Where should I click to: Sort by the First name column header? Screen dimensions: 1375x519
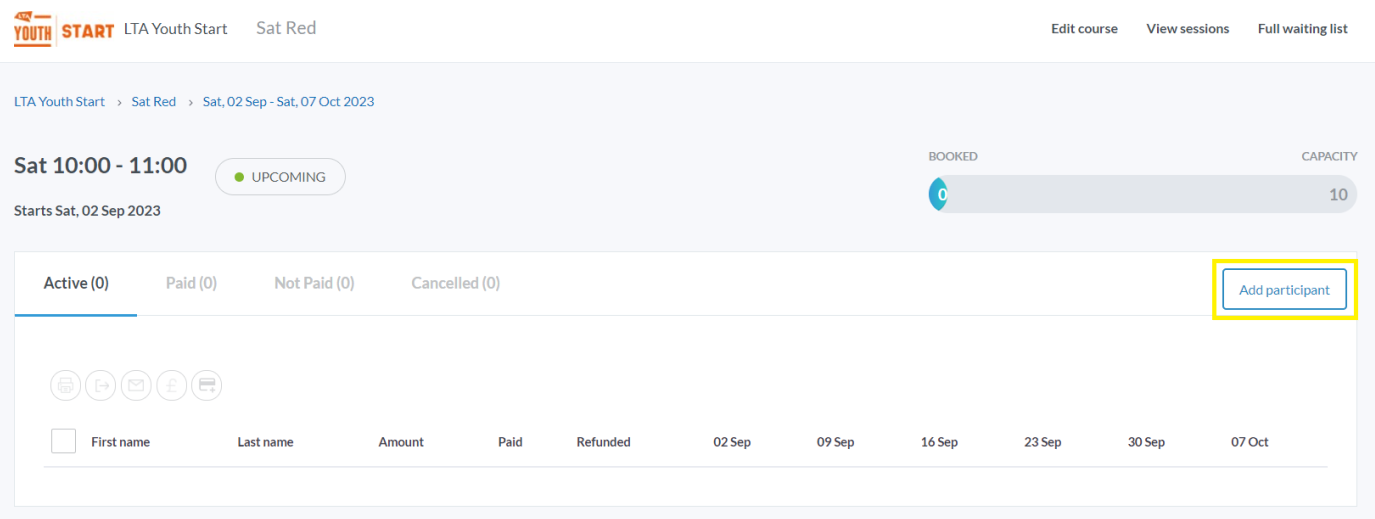[121, 442]
